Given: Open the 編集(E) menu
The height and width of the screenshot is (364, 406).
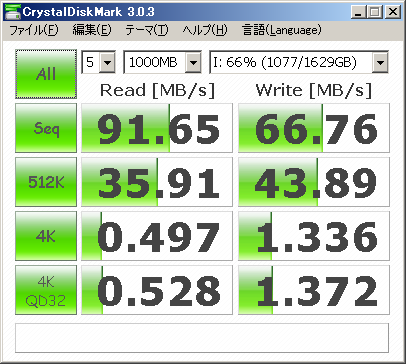Looking at the screenshot, I should click(x=92, y=30).
